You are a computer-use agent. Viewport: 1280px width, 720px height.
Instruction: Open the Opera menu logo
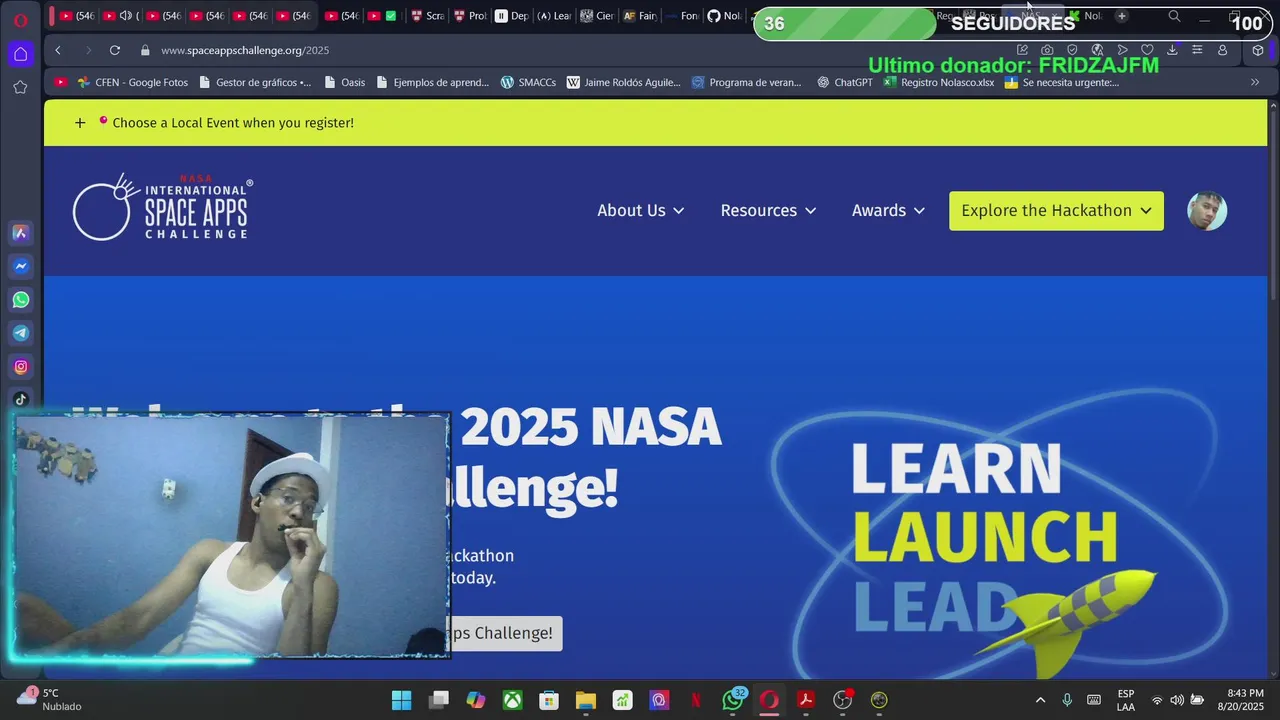[20, 20]
